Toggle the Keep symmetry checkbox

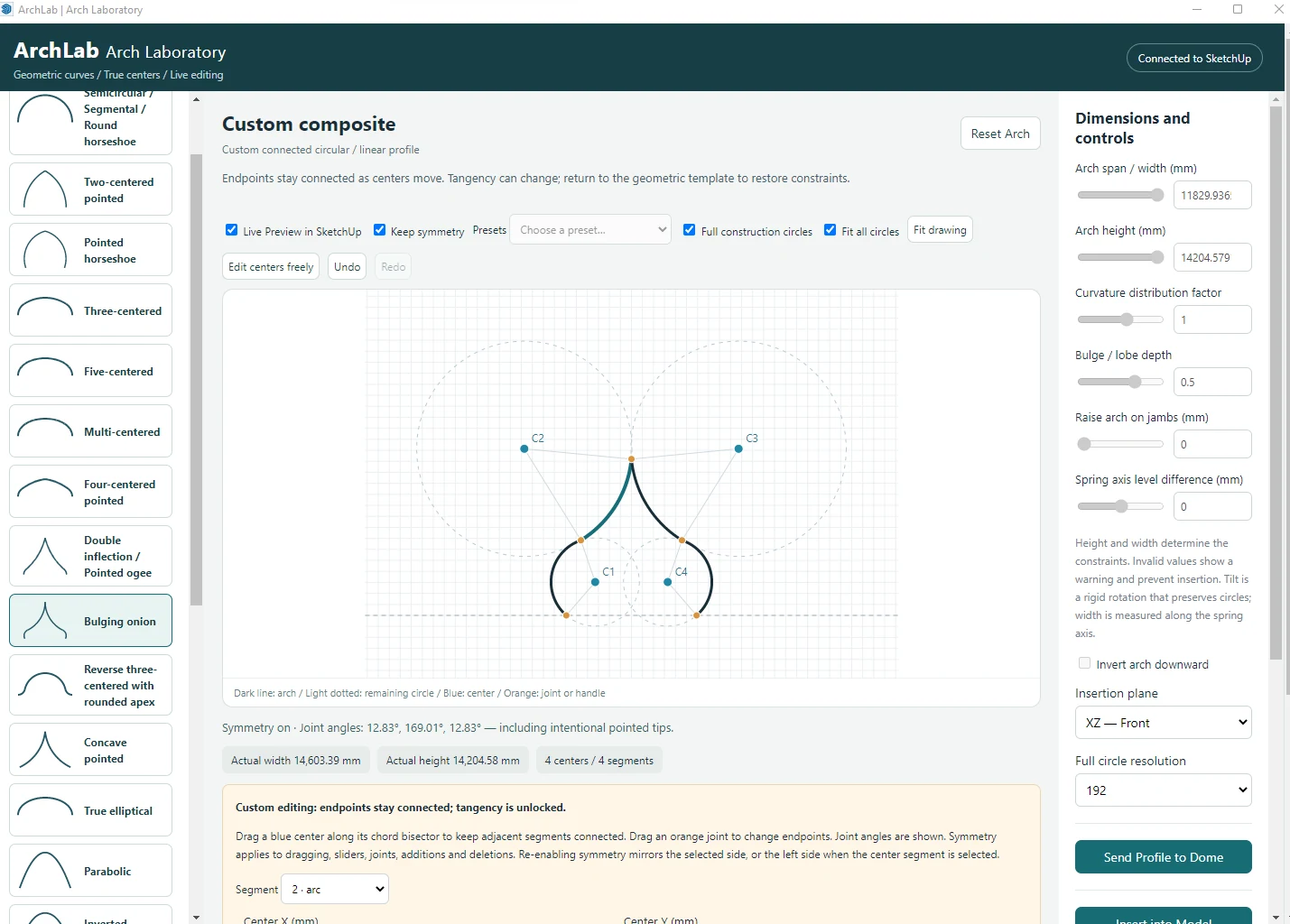click(x=380, y=230)
